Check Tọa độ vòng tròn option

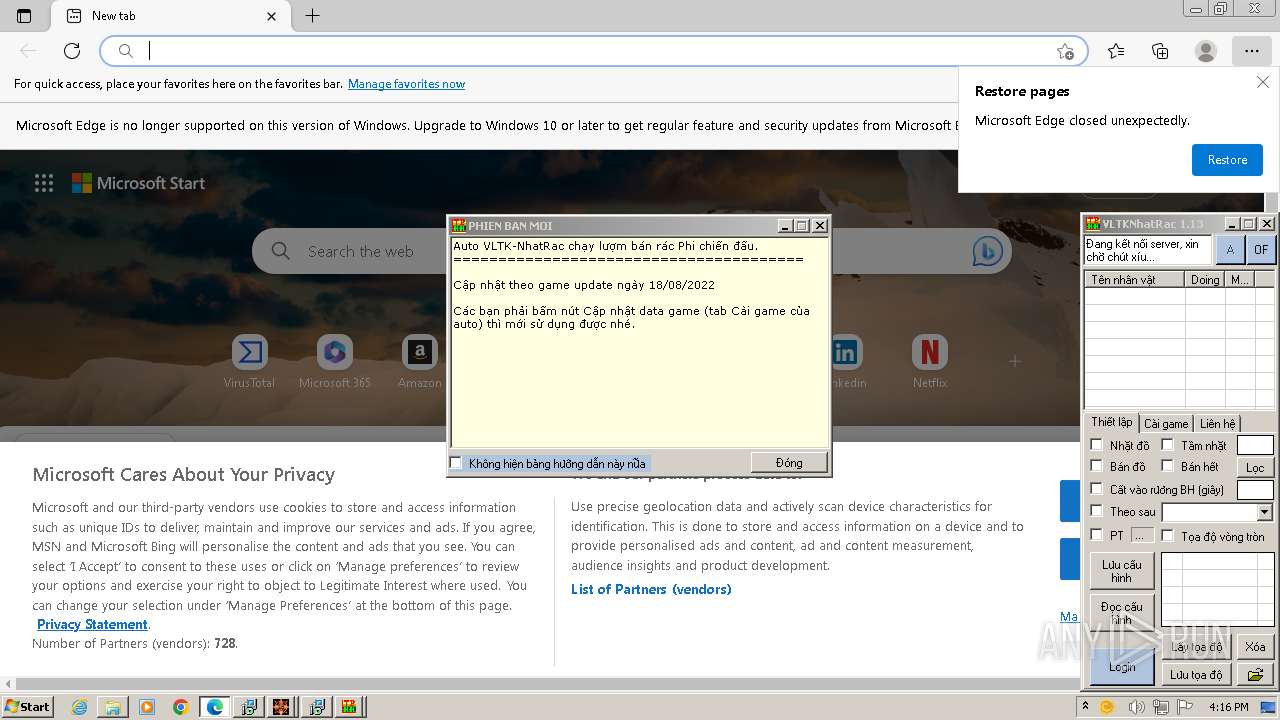[1167, 536]
